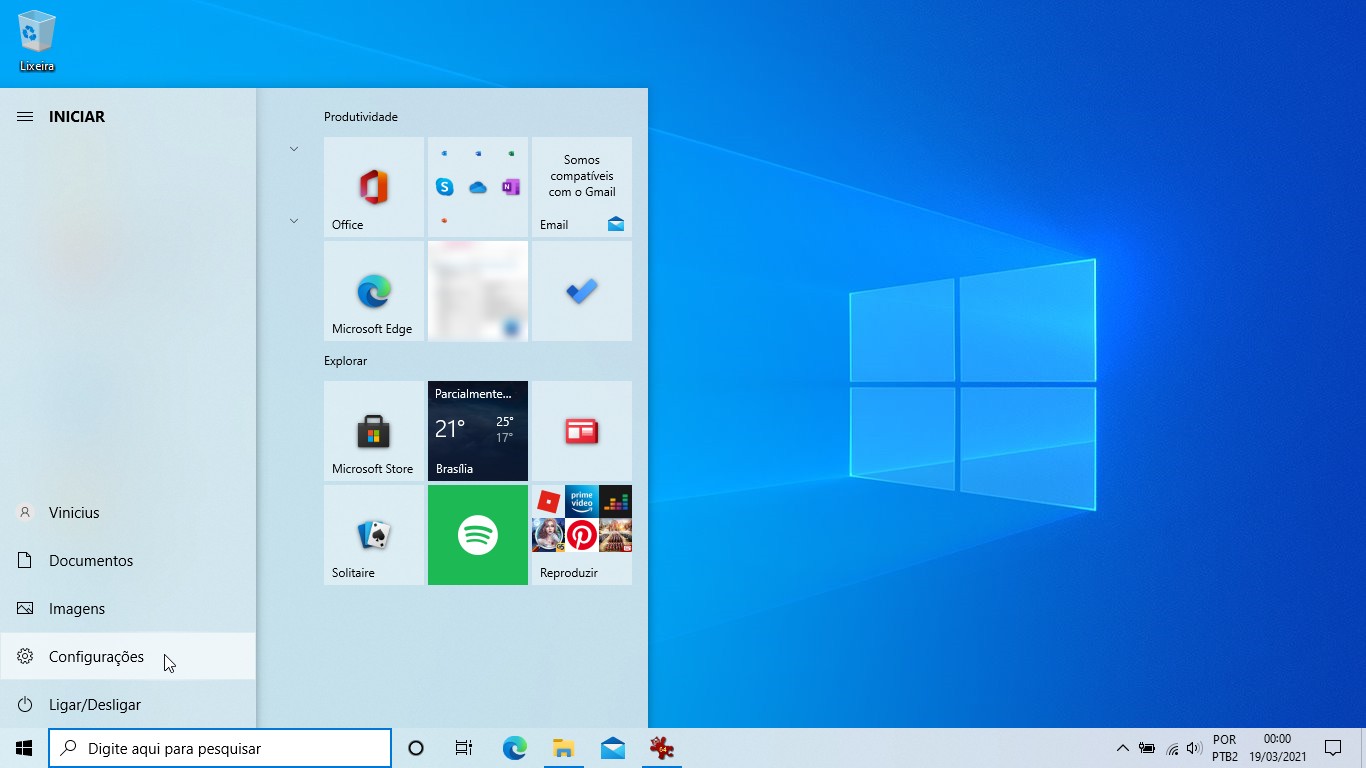Click the Windows Start button
This screenshot has height=768, width=1366.
(x=24, y=748)
